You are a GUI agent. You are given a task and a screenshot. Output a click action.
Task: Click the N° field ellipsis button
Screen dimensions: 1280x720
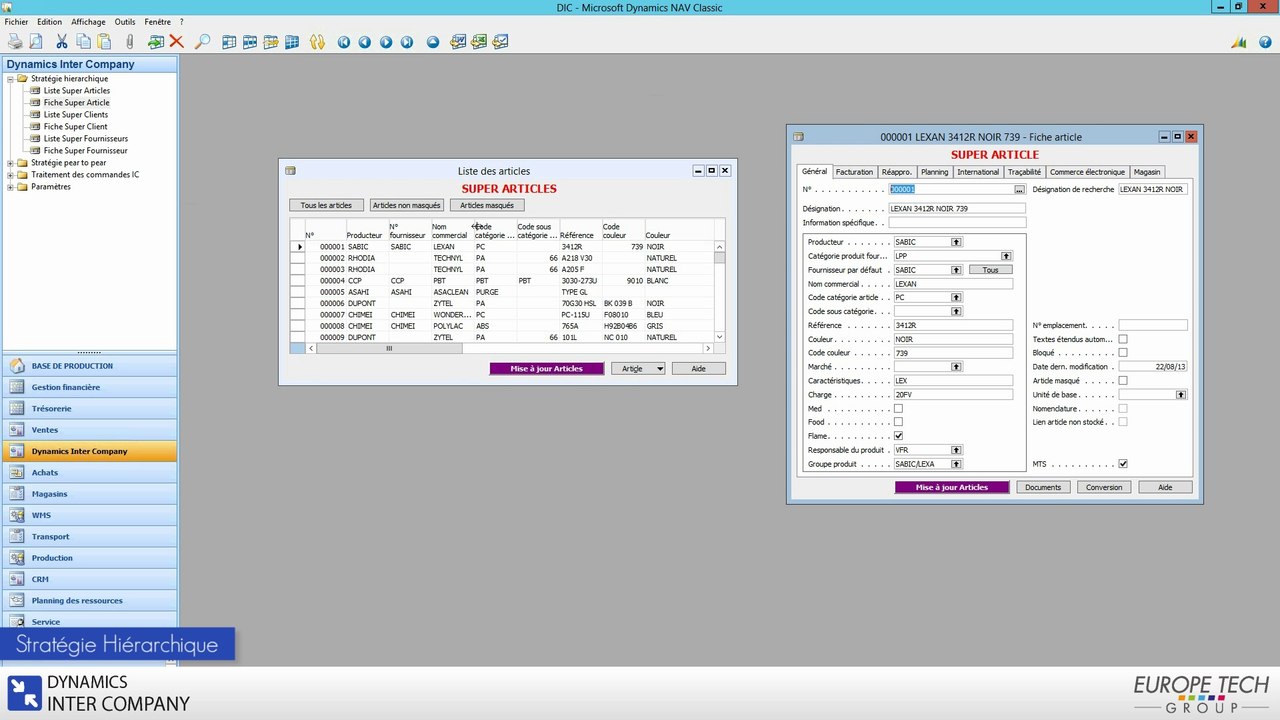[x=1019, y=189]
